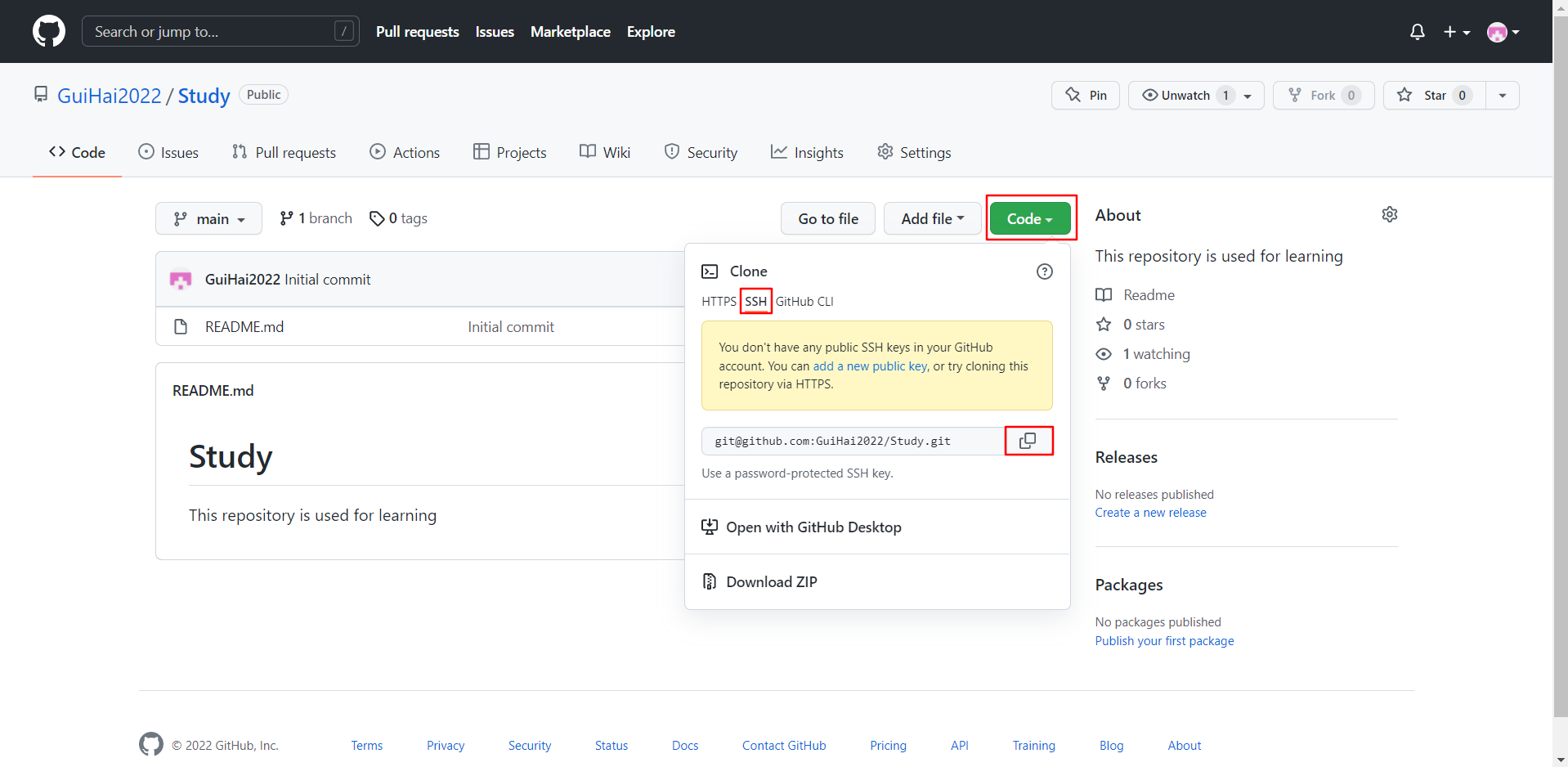The width and height of the screenshot is (1568, 767).
Task: Select the HTTPS clone option
Action: click(x=719, y=301)
